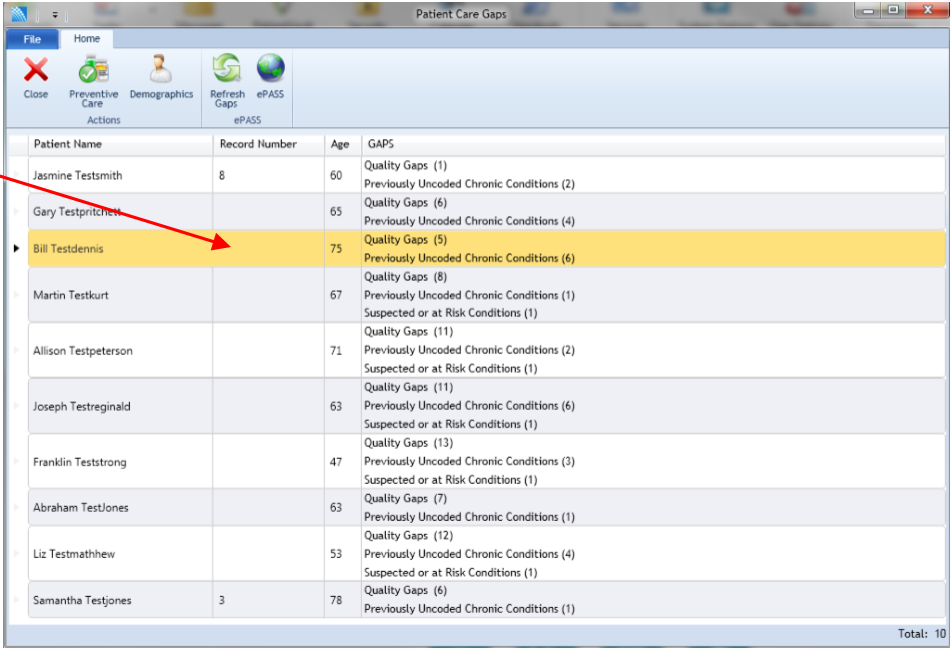Open the File tab

pyautogui.click(x=32, y=39)
